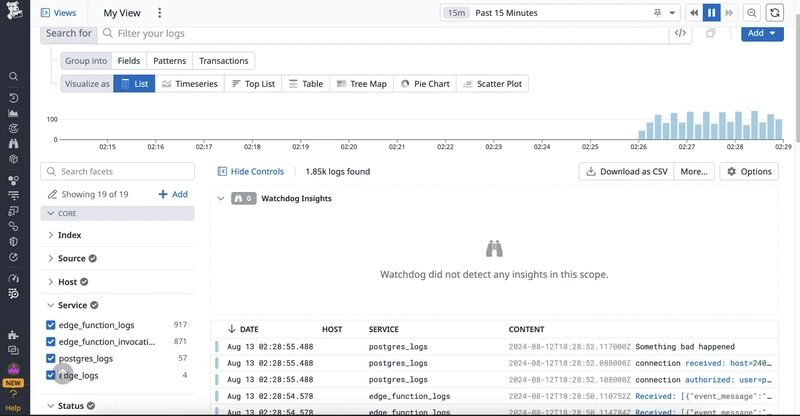Open the user avatar in sidebar
This screenshot has width=800, height=416.
click(x=14, y=369)
